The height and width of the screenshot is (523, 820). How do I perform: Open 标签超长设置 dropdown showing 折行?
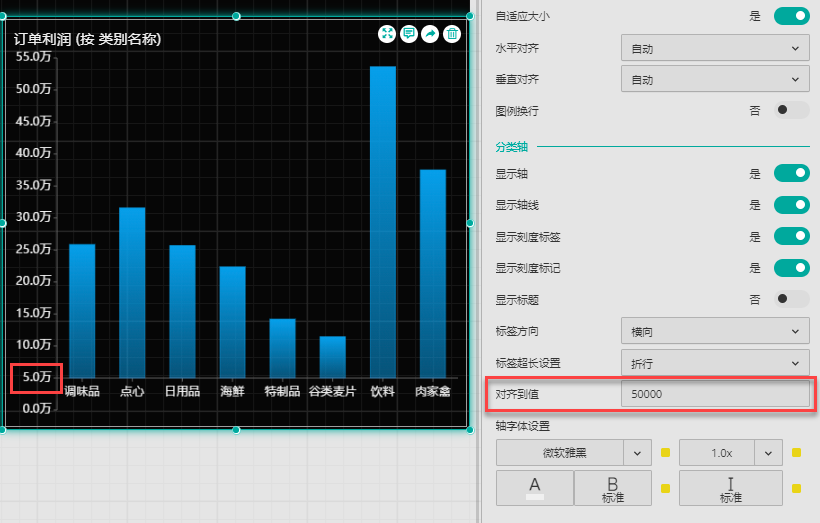tap(715, 362)
